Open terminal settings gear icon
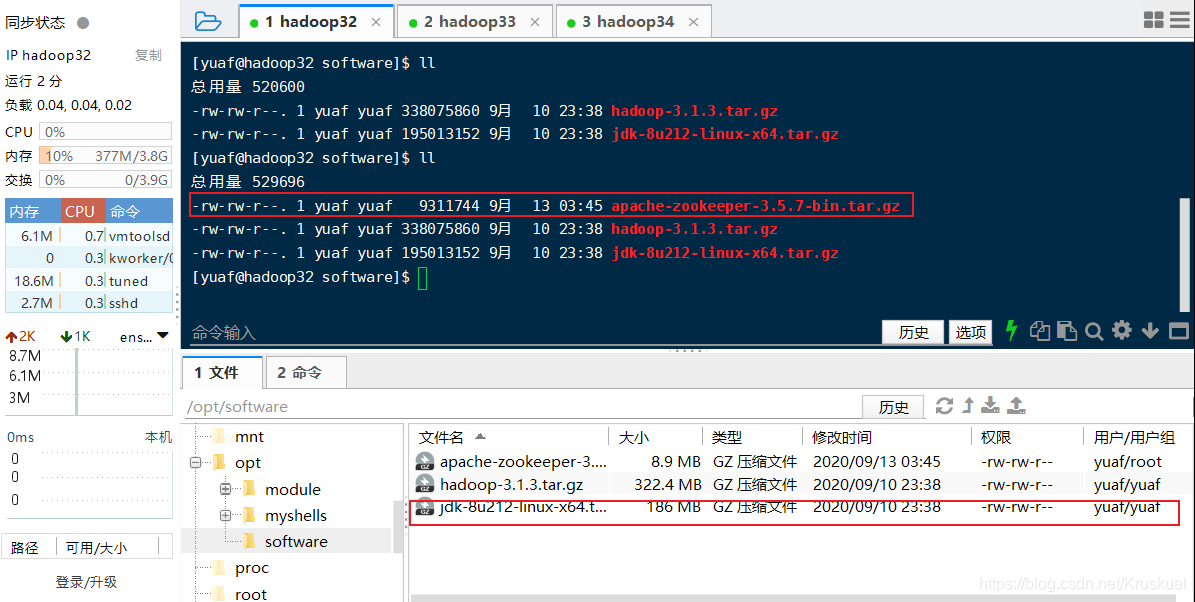This screenshot has height=602, width=1195. click(1122, 330)
